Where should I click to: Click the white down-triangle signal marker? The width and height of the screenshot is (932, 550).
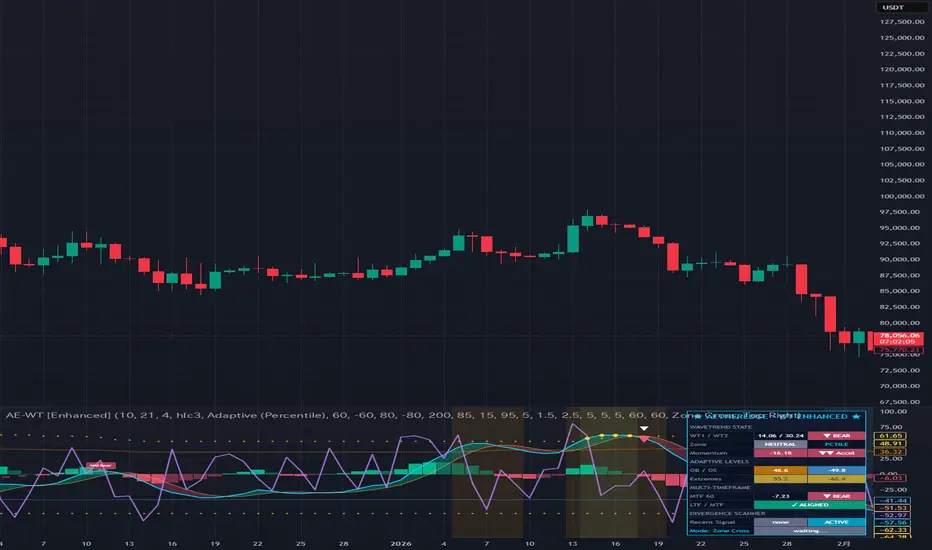(x=644, y=428)
